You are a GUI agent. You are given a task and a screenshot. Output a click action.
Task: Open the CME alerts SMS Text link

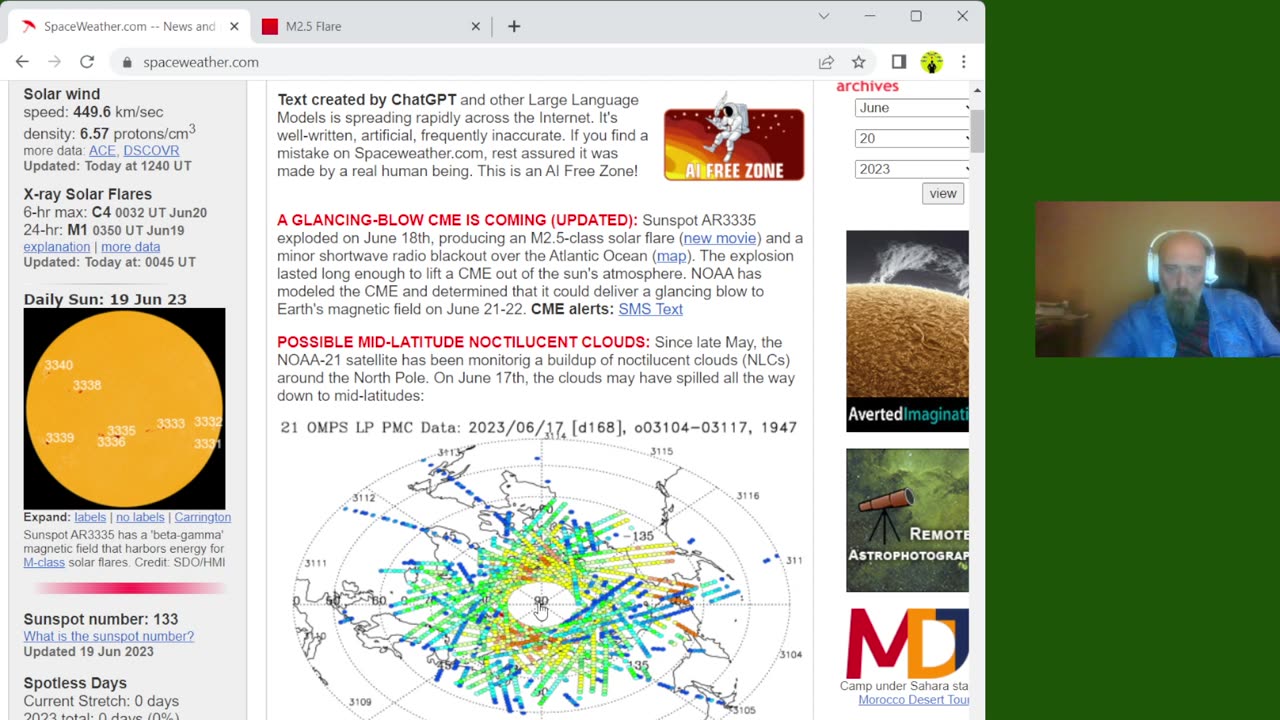(650, 309)
